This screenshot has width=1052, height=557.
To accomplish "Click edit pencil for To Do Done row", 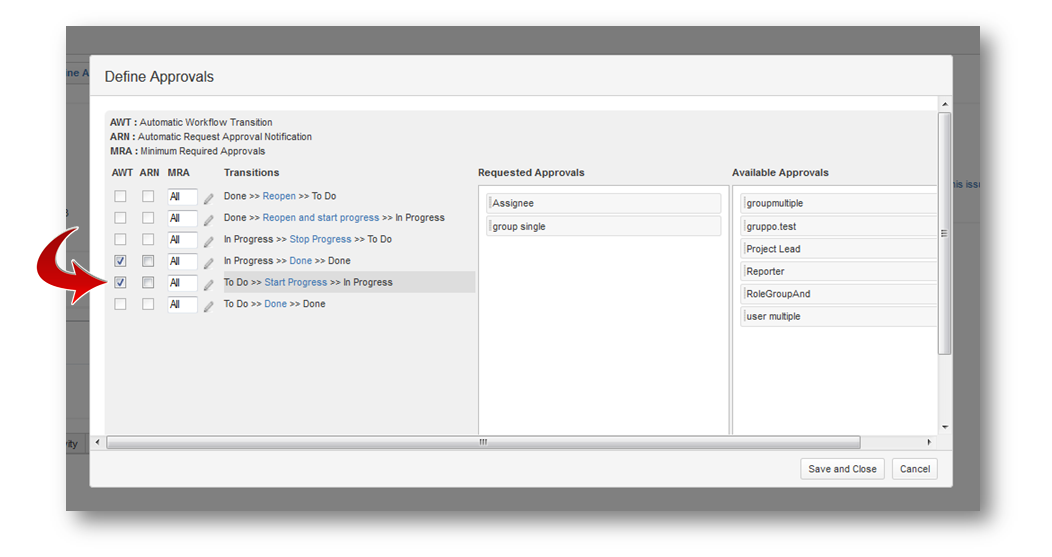I will pyautogui.click(x=209, y=306).
